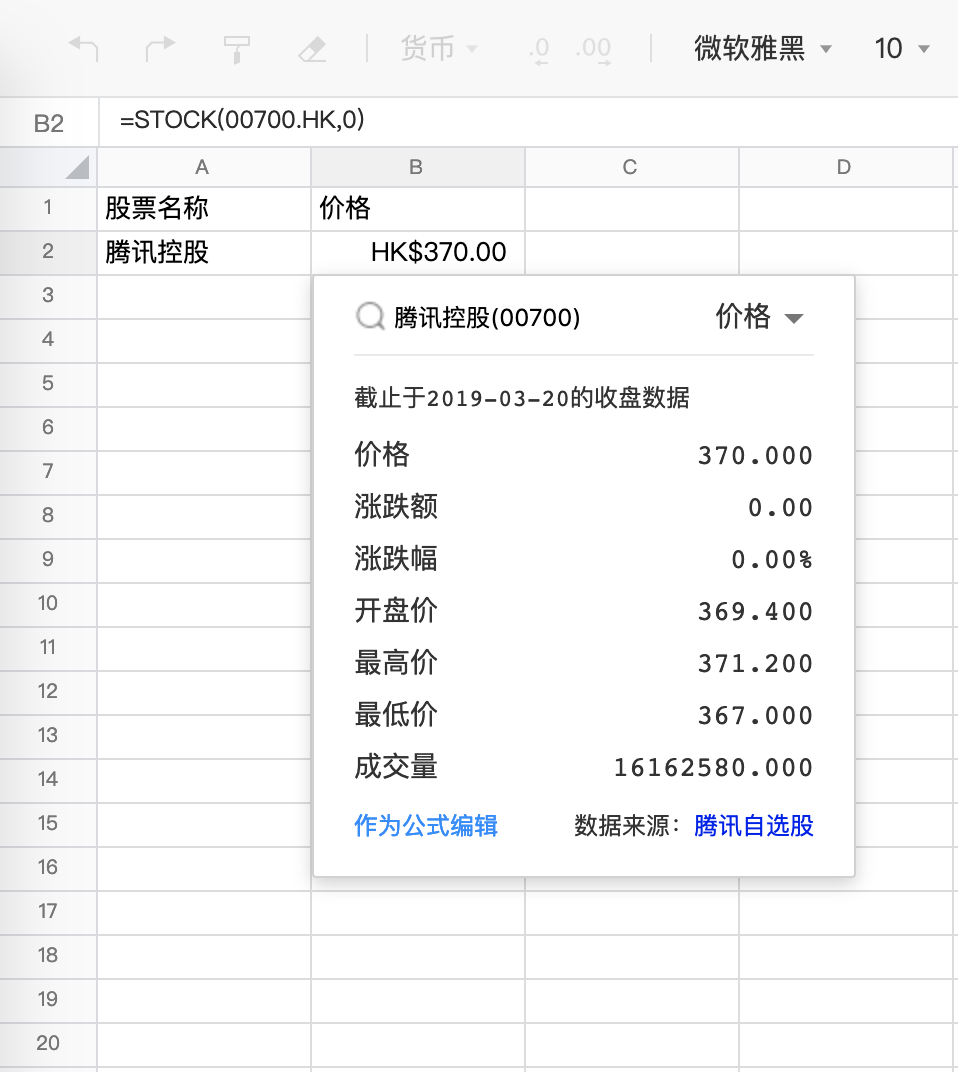Increase decimal places with .00 icon
Screen dimensions: 958x1072
point(593,50)
